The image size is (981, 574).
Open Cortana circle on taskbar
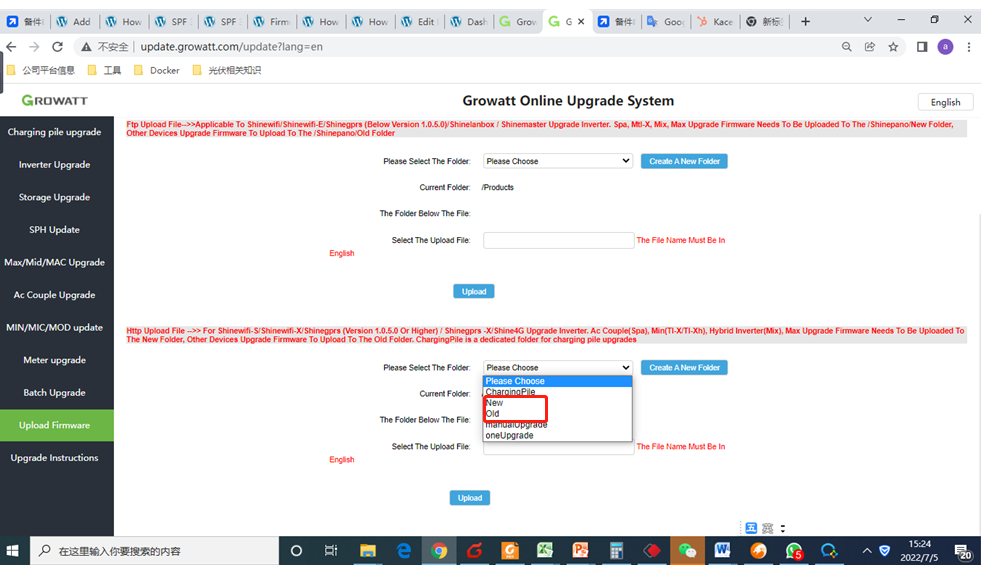click(296, 551)
